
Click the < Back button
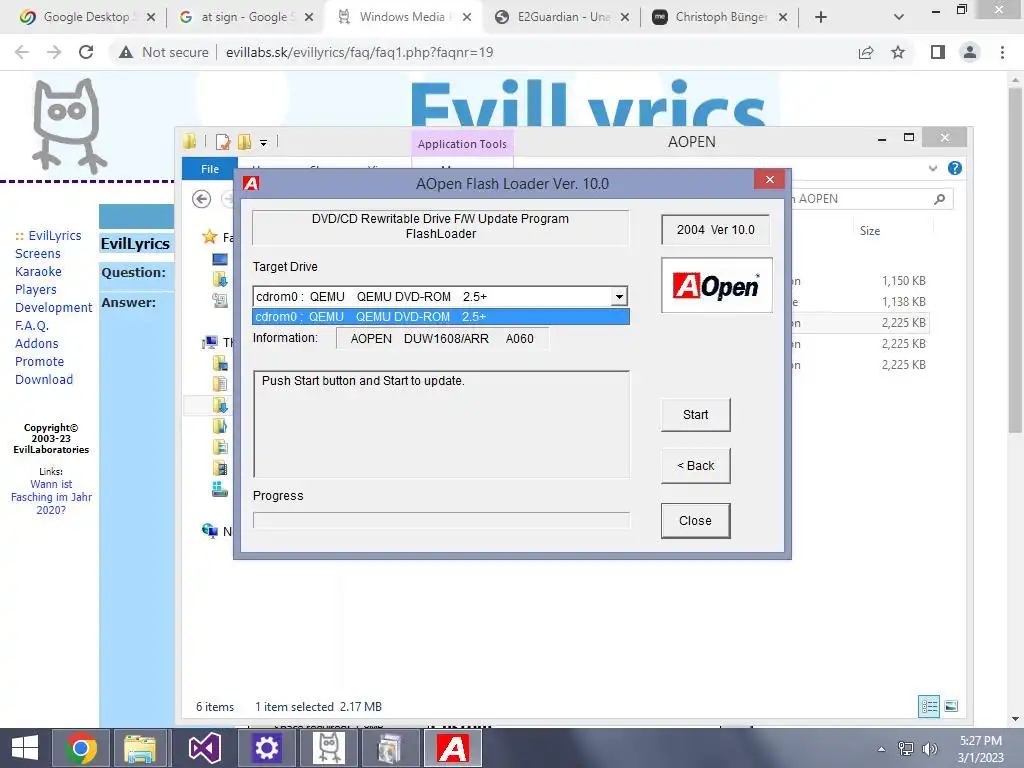696,466
